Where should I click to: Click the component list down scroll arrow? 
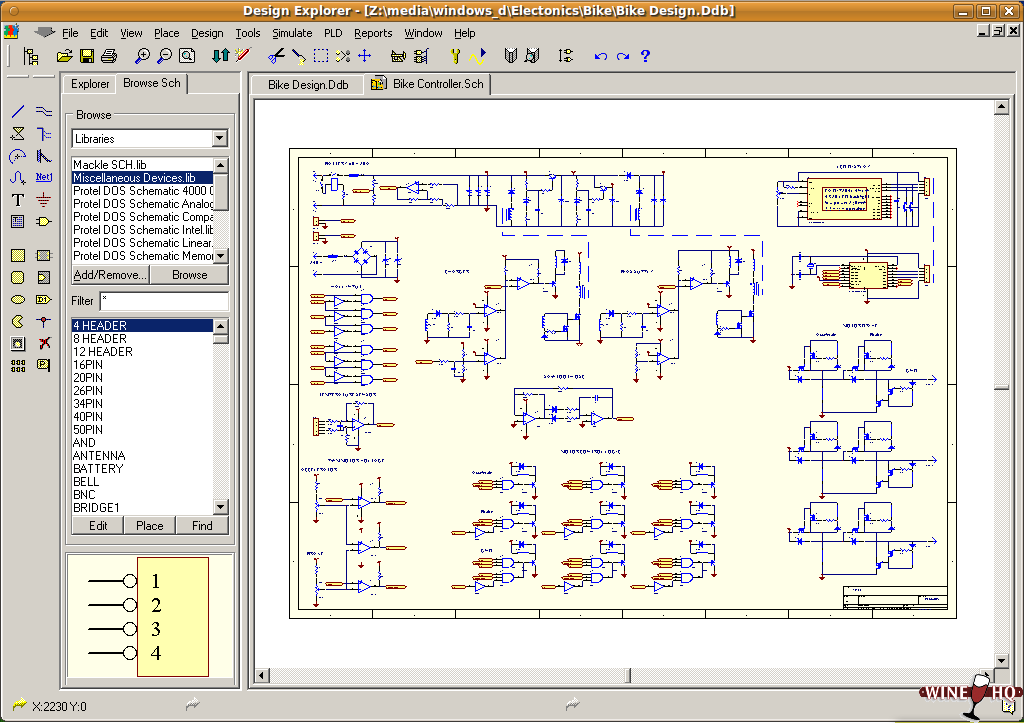(221, 507)
